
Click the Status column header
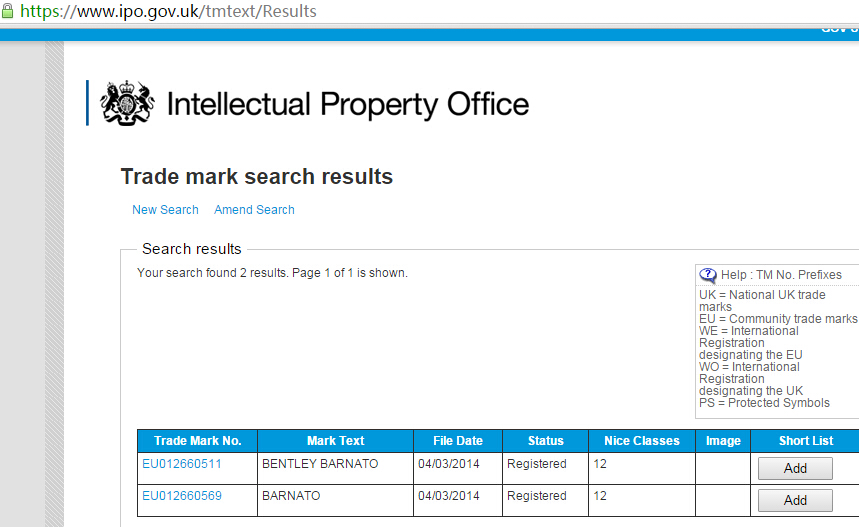tap(546, 441)
